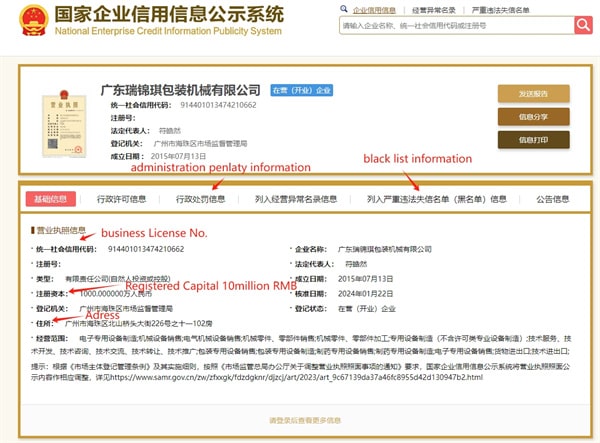Click the 成立日期 value in license info section
This screenshot has height=443, width=600.
tap(365, 279)
